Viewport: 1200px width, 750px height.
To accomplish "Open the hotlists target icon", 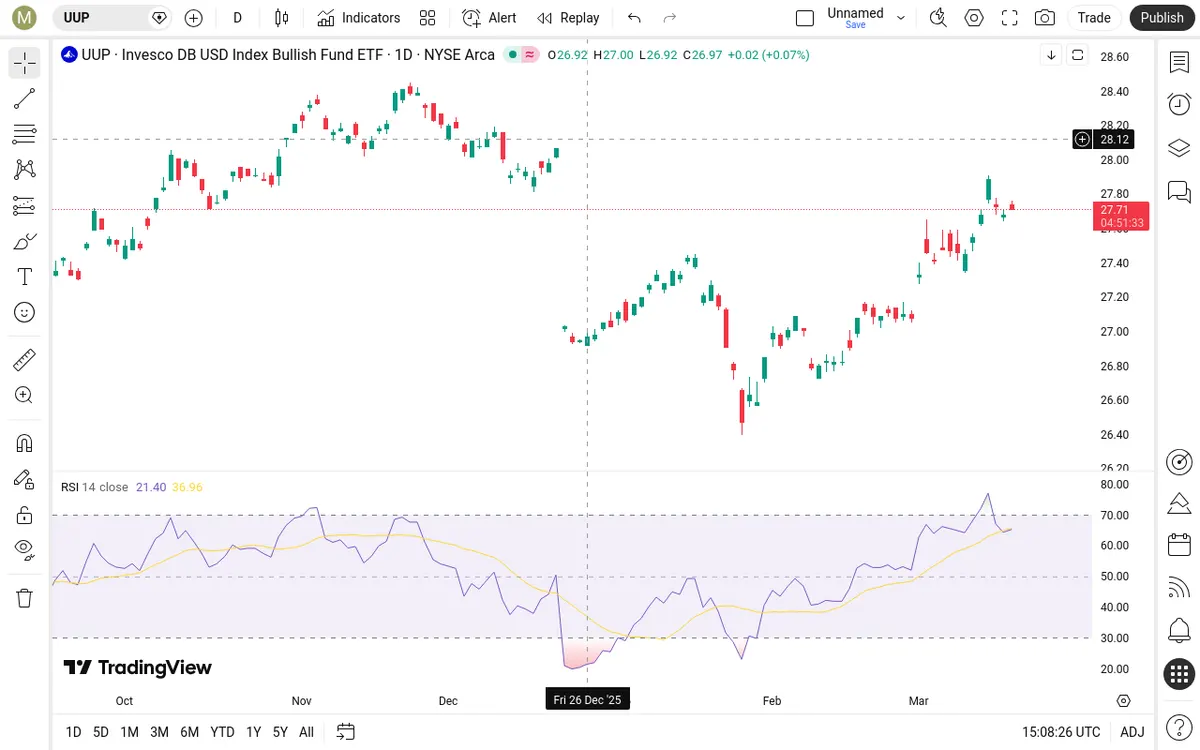I will tap(1179, 462).
